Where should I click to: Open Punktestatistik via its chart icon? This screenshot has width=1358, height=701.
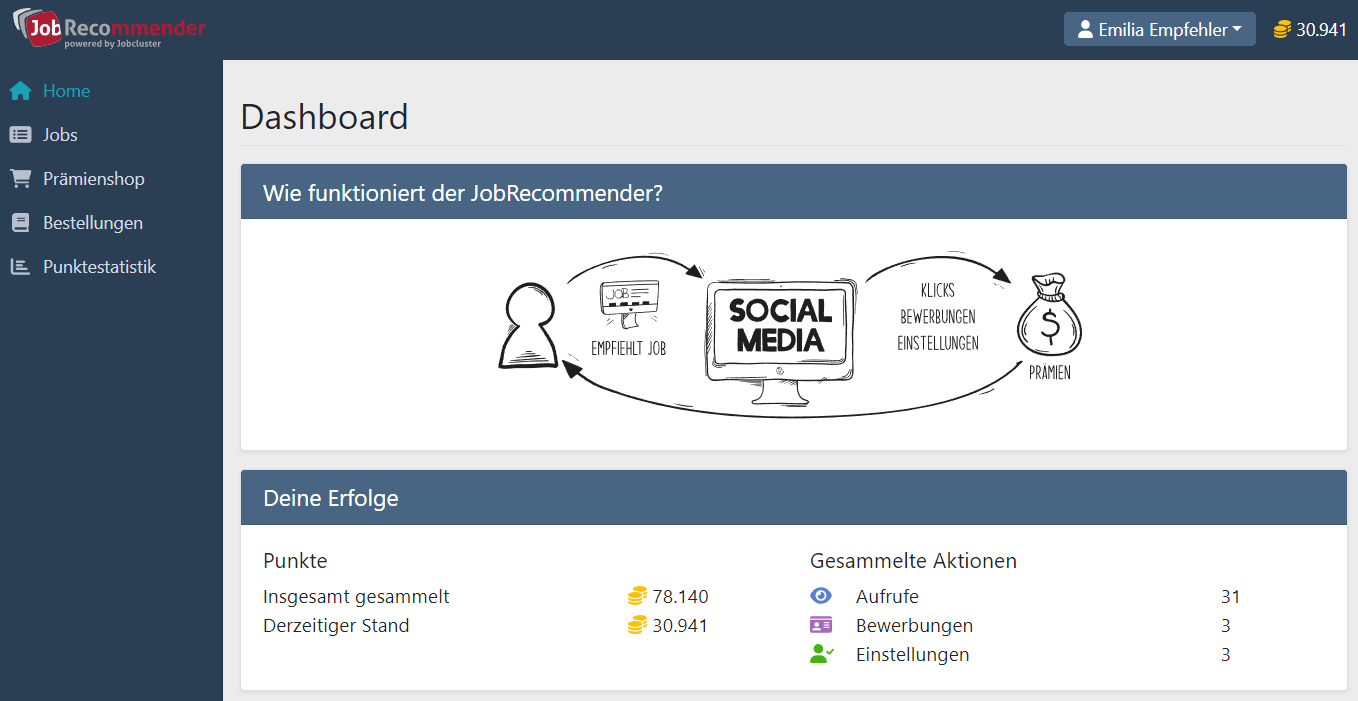click(20, 266)
